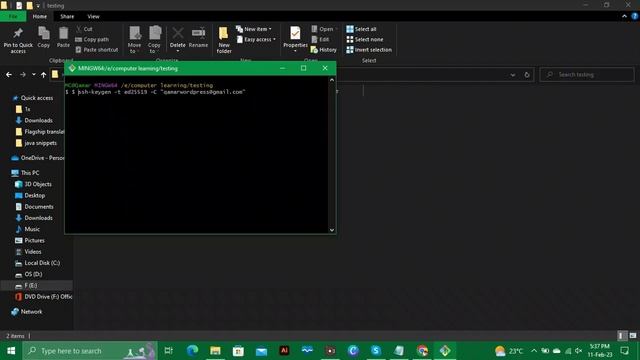Image resolution: width=640 pixels, height=360 pixels.
Task: Open Task View on the taskbar
Action: [169, 351]
